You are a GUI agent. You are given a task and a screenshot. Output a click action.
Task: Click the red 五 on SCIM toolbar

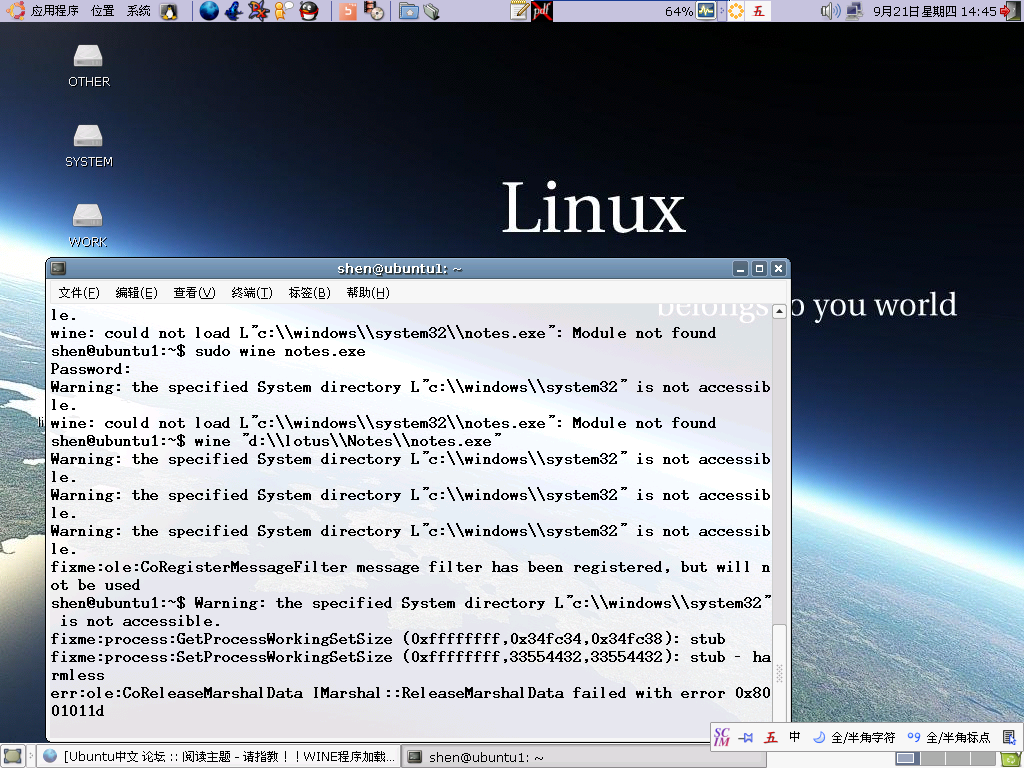click(x=771, y=737)
